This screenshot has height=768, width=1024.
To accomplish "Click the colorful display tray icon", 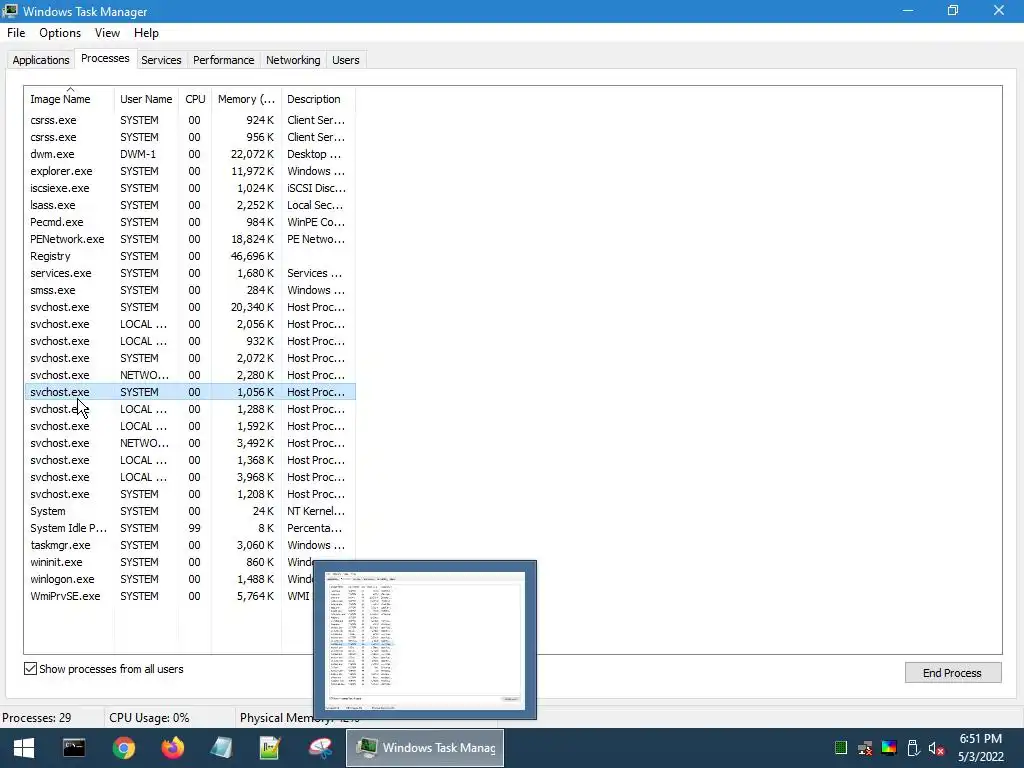I will pos(889,748).
